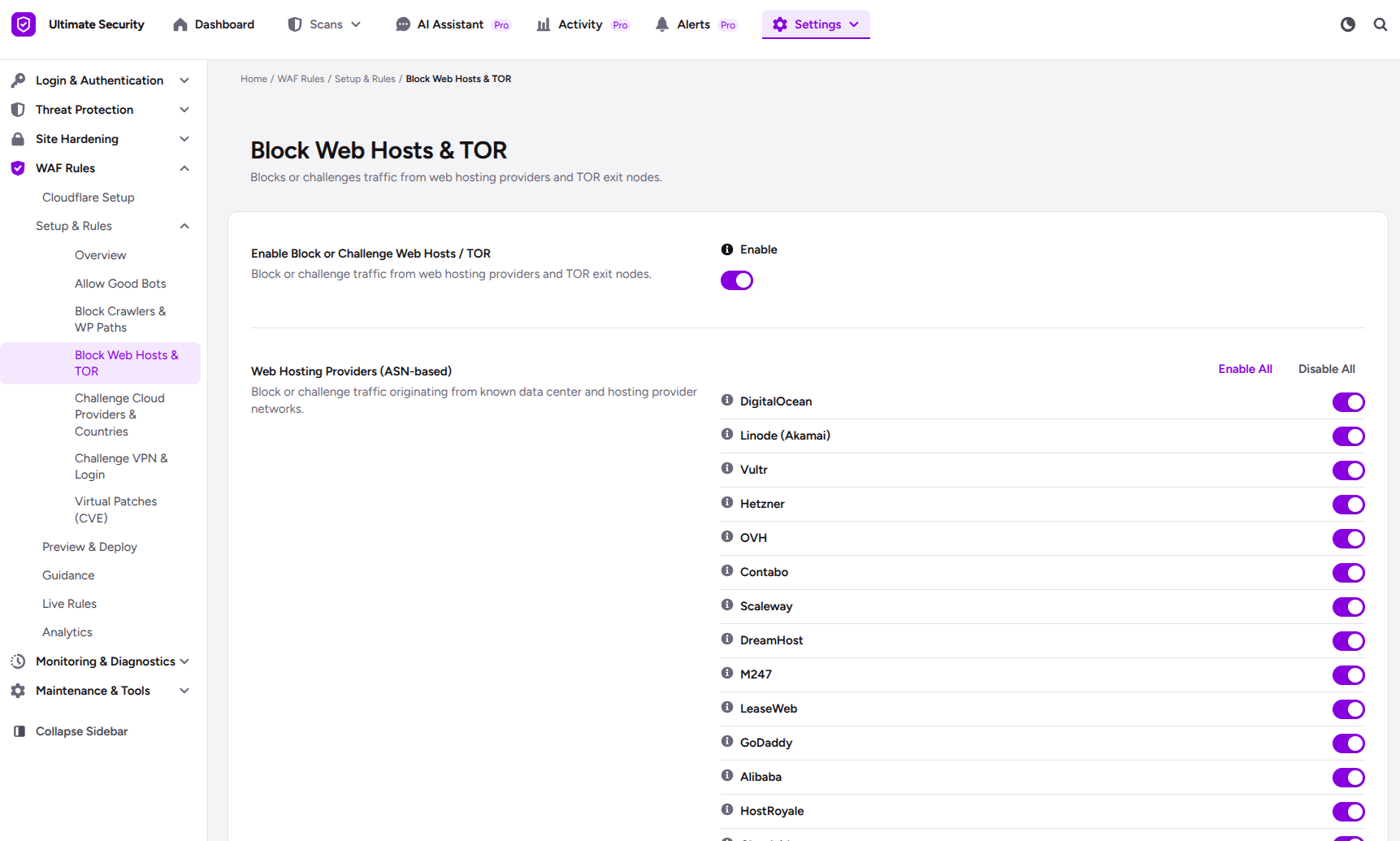Click WAF Rules breadcrumb link

click(x=301, y=79)
